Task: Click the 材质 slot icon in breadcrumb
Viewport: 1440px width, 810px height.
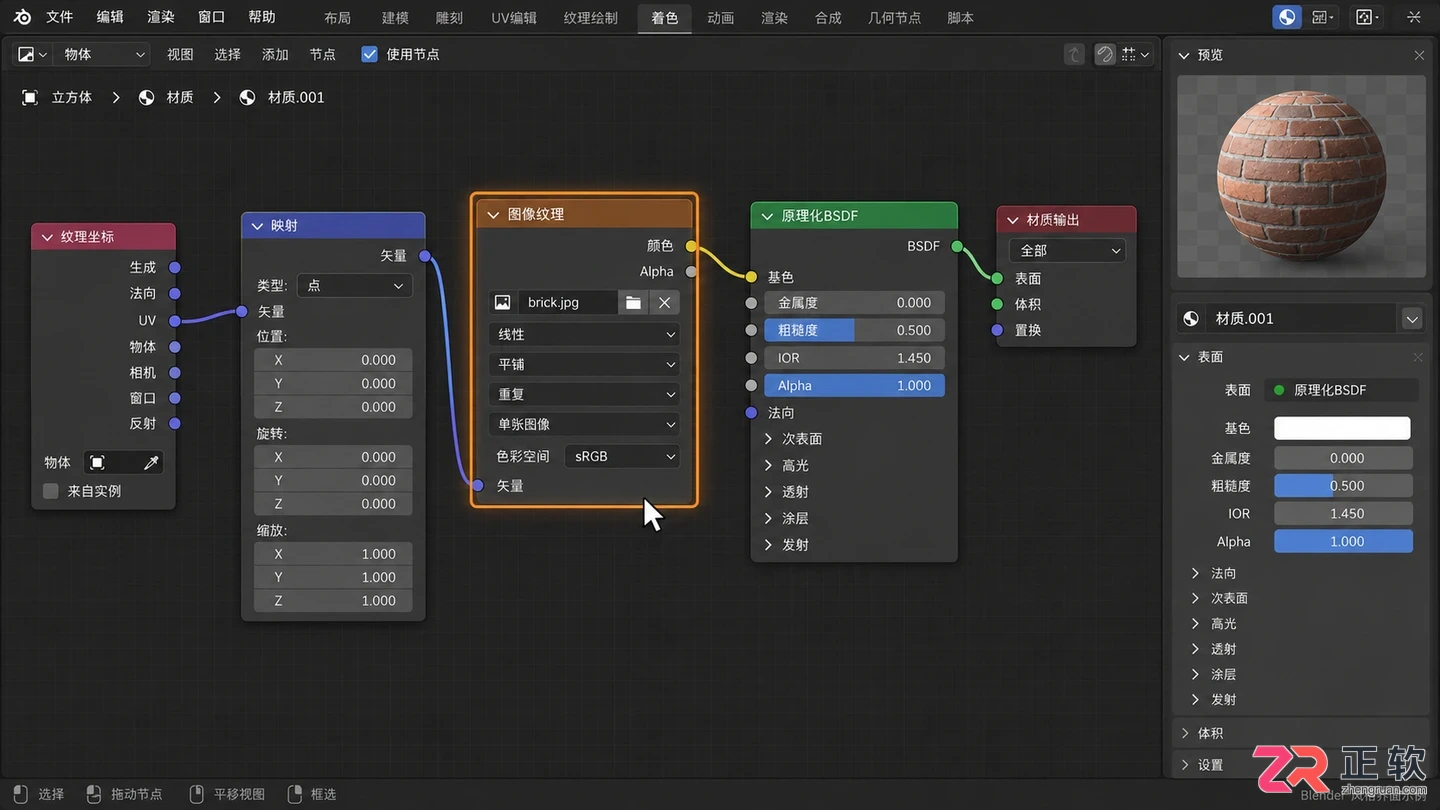Action: 146,97
